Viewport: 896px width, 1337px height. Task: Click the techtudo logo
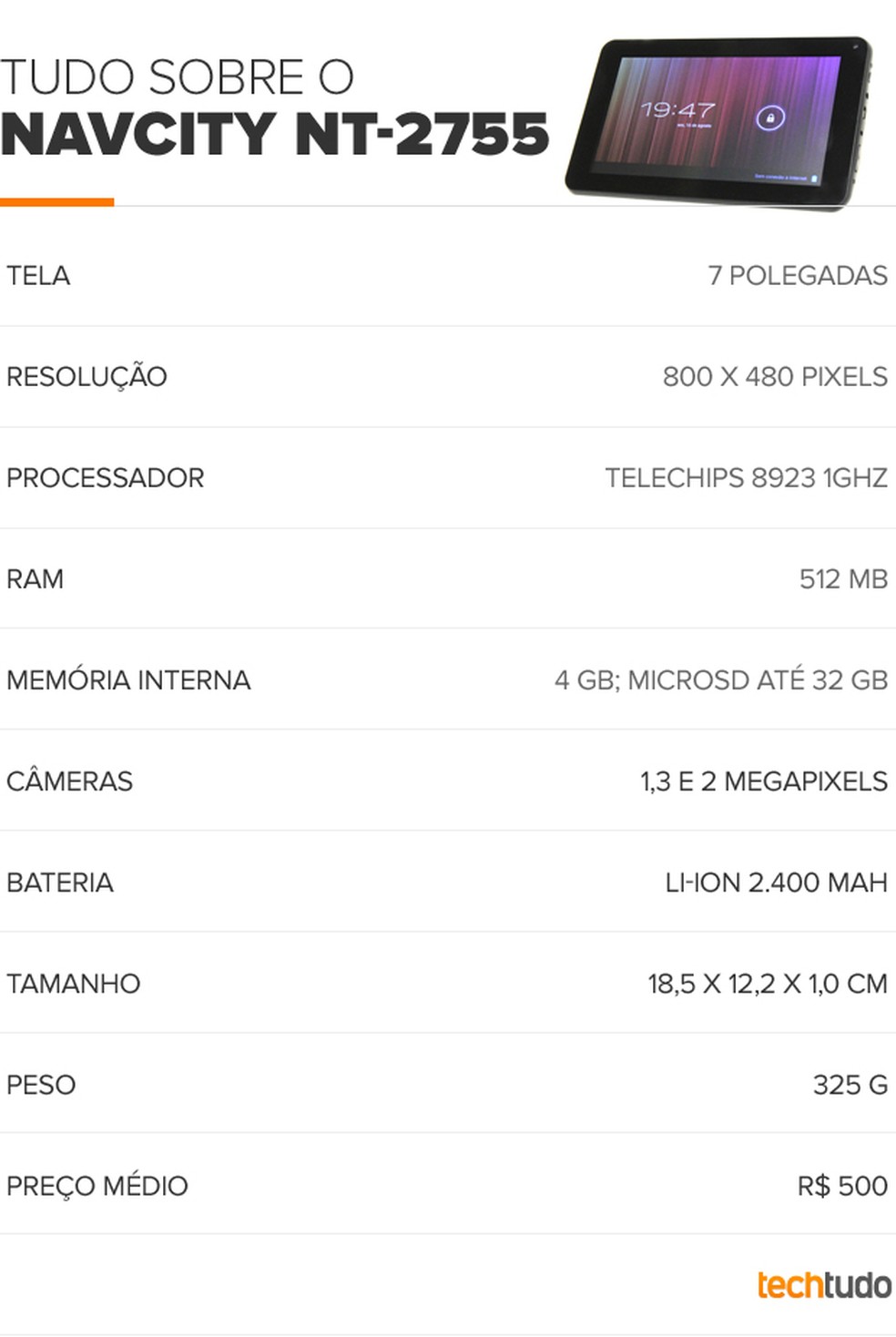[x=824, y=1285]
